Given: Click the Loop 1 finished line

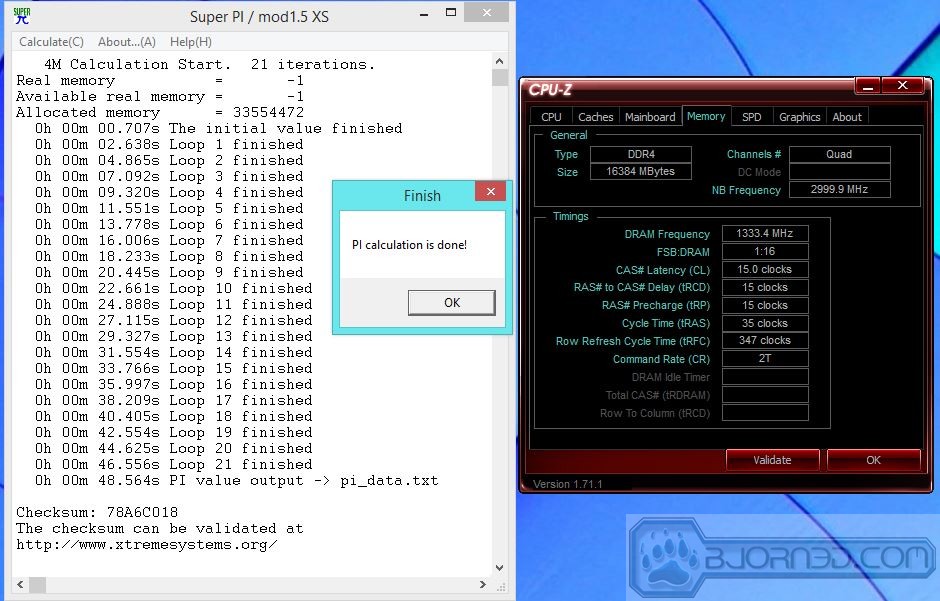Looking at the screenshot, I should point(169,145).
